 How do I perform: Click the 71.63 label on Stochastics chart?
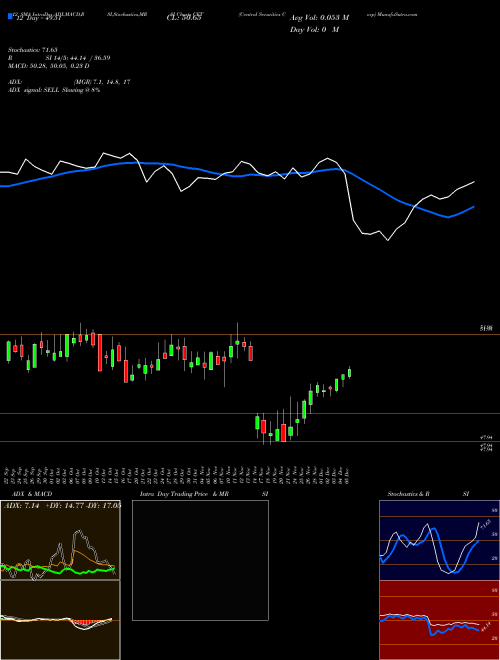485,526
